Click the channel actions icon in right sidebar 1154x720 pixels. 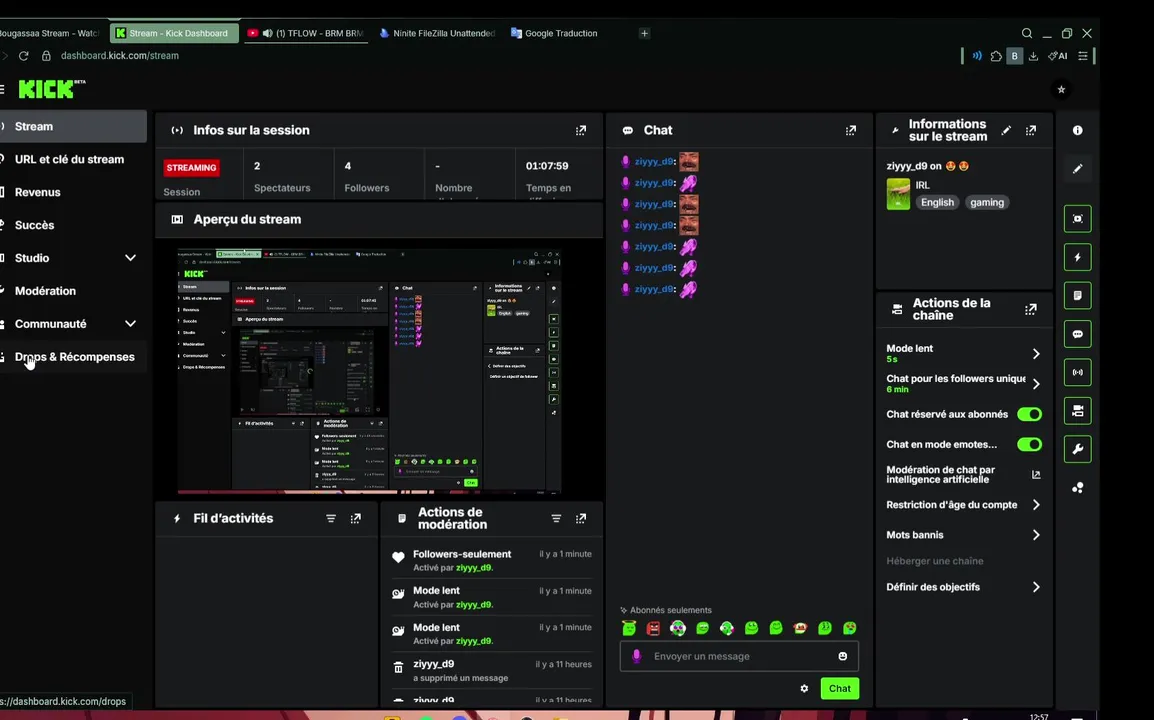click(x=1077, y=411)
